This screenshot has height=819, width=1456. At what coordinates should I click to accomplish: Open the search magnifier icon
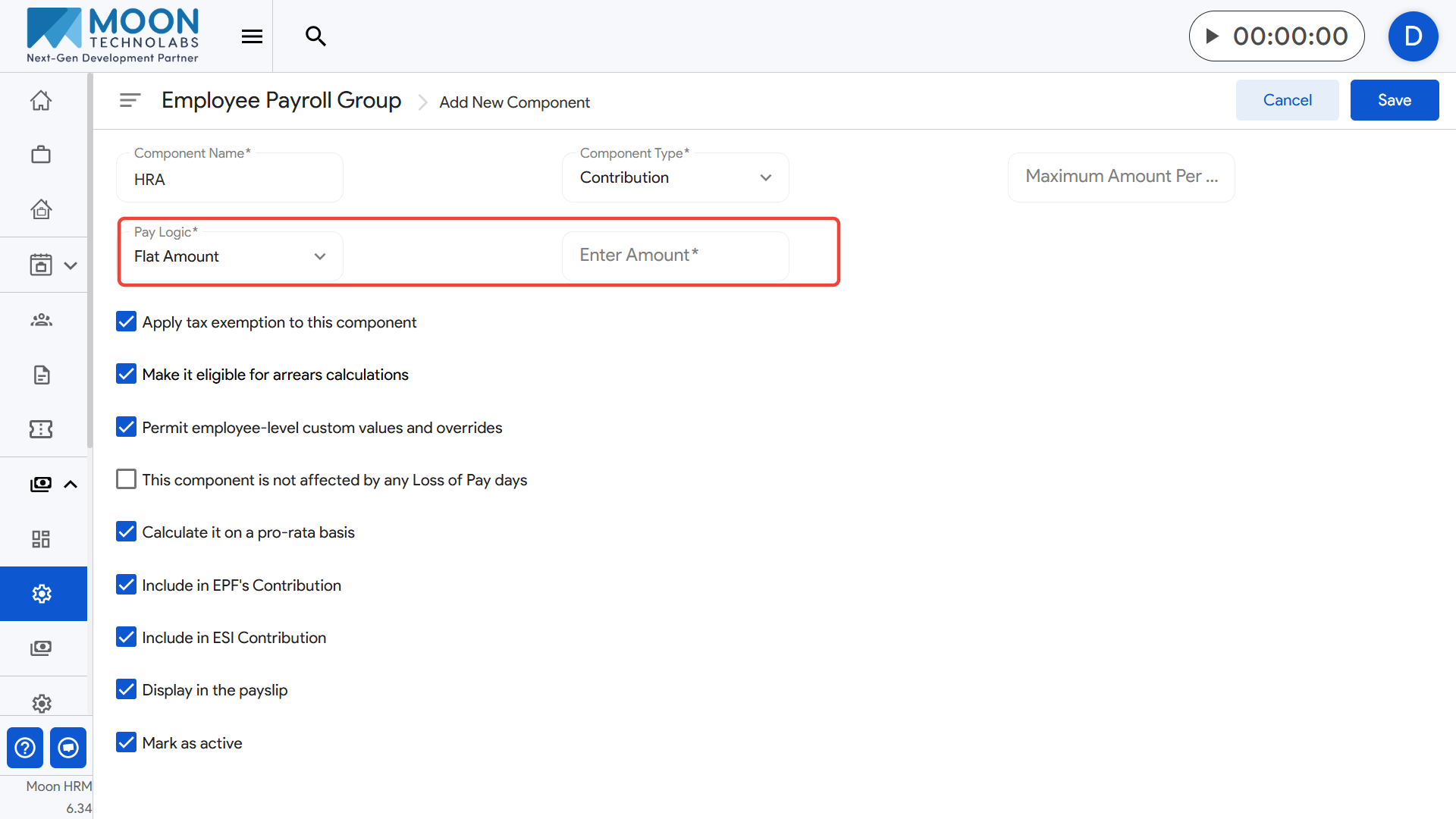coord(315,36)
